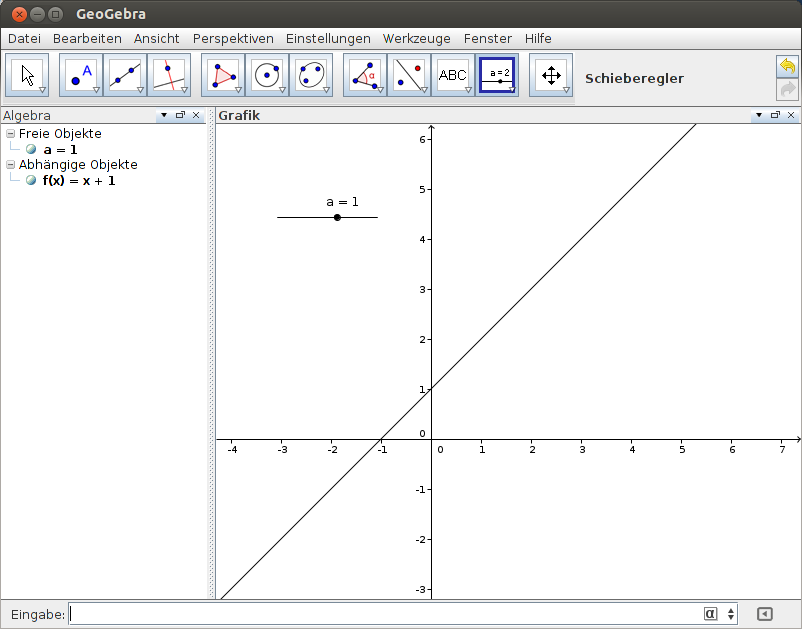Toggle the input help arrow button
This screenshot has width=802, height=629.
[765, 614]
